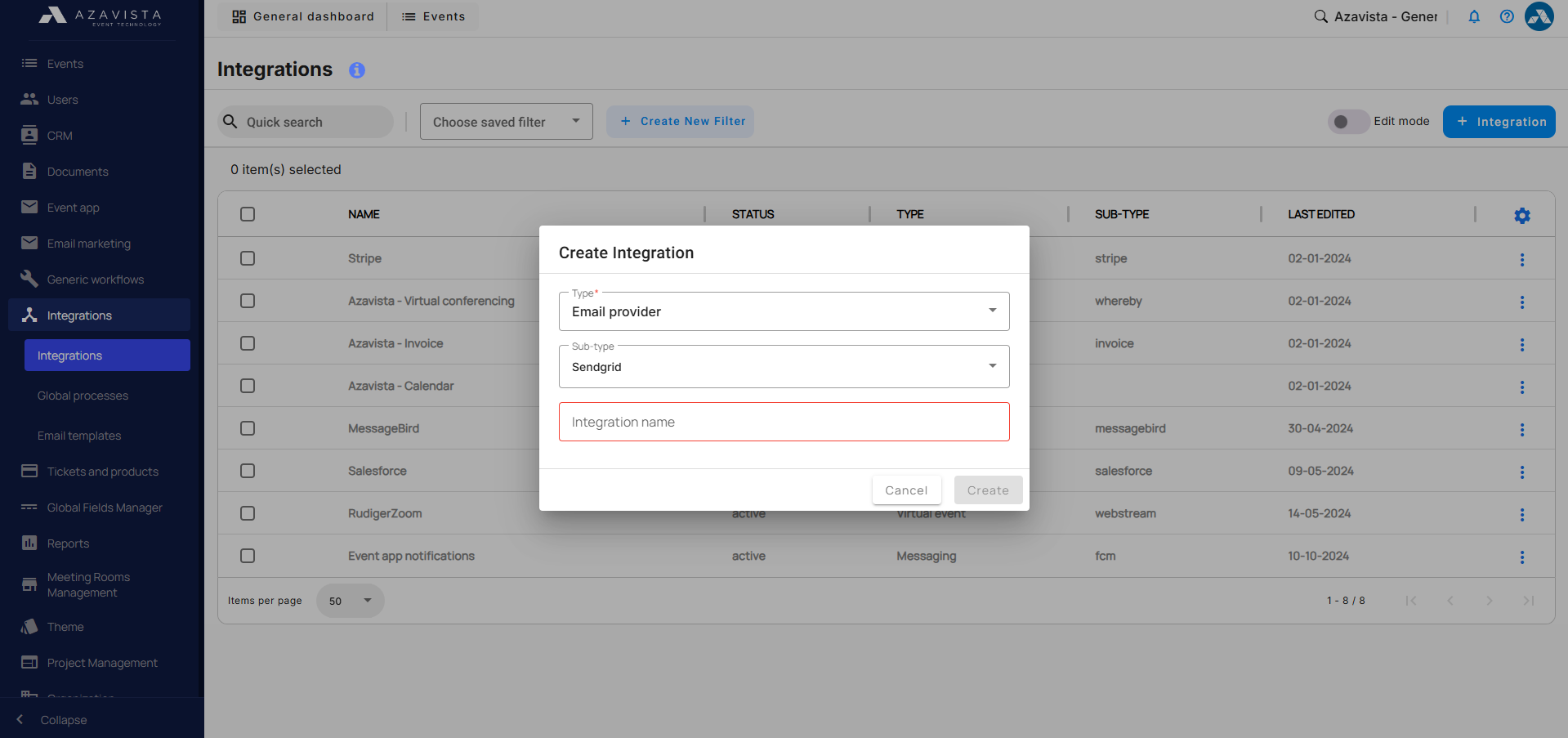Click the Event app envelope icon
Screen dimensions: 1568x738
(29, 207)
